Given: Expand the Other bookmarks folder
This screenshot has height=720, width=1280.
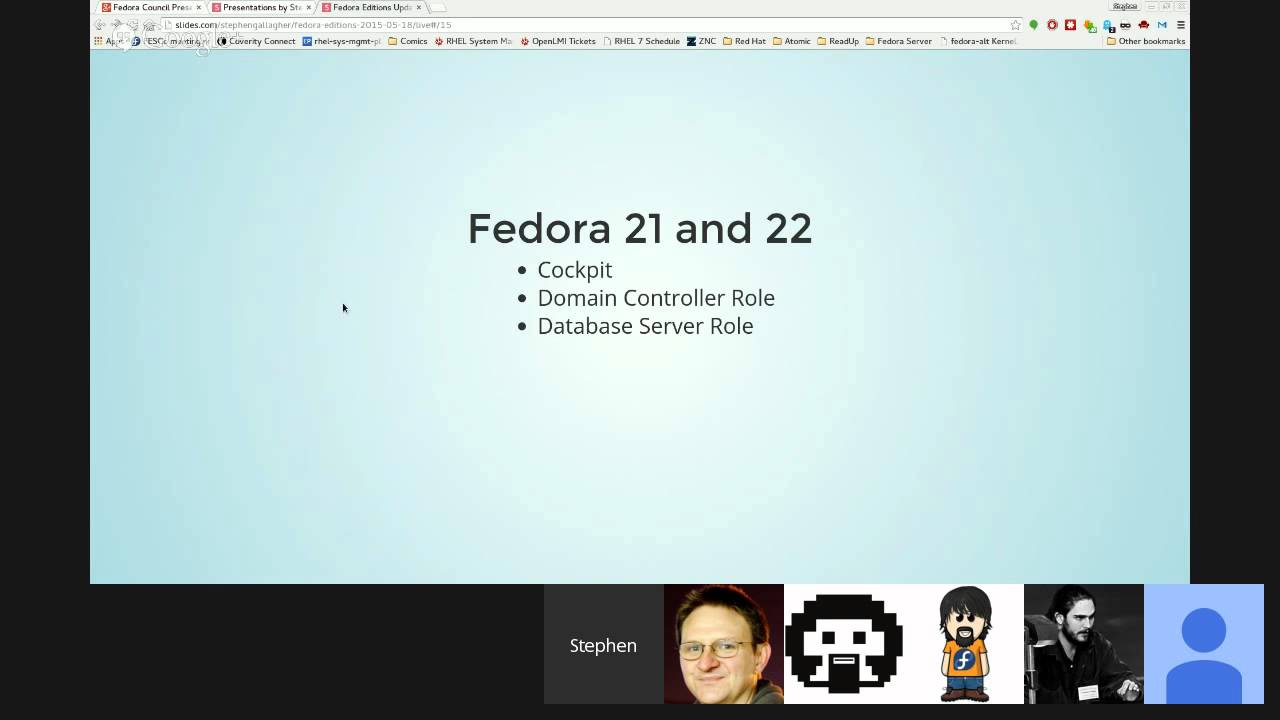Looking at the screenshot, I should coord(1146,41).
